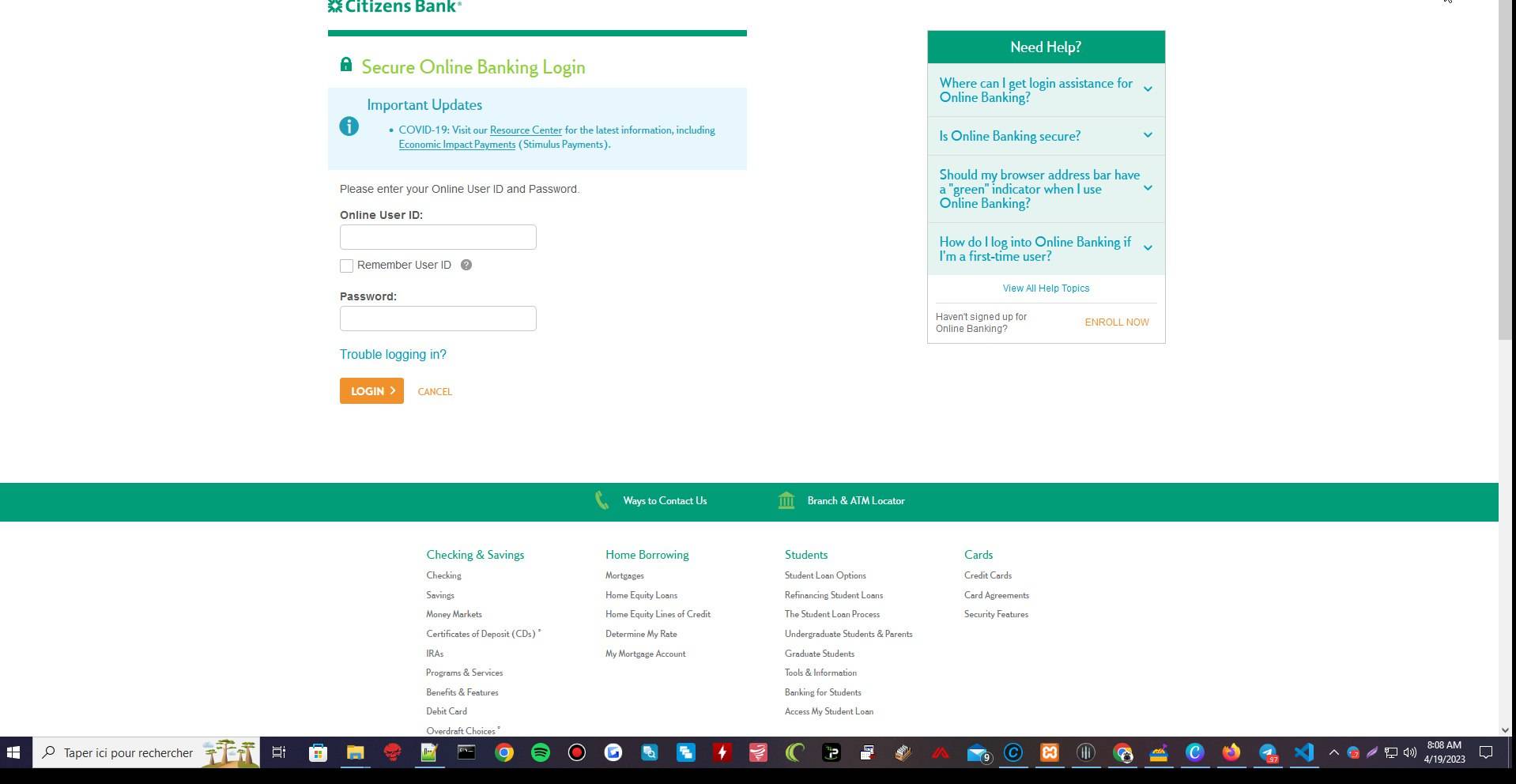Open the Home Borrowing footer heading

click(x=647, y=555)
